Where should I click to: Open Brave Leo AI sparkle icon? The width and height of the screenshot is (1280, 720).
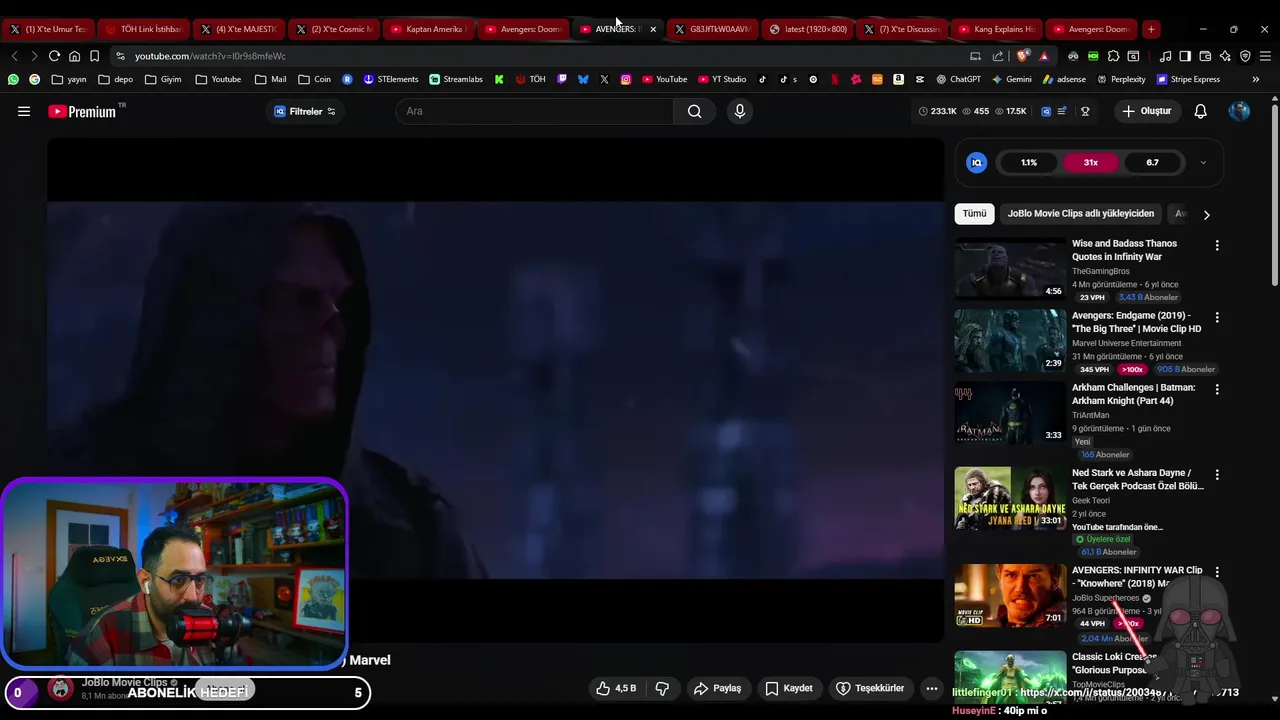tap(1225, 56)
